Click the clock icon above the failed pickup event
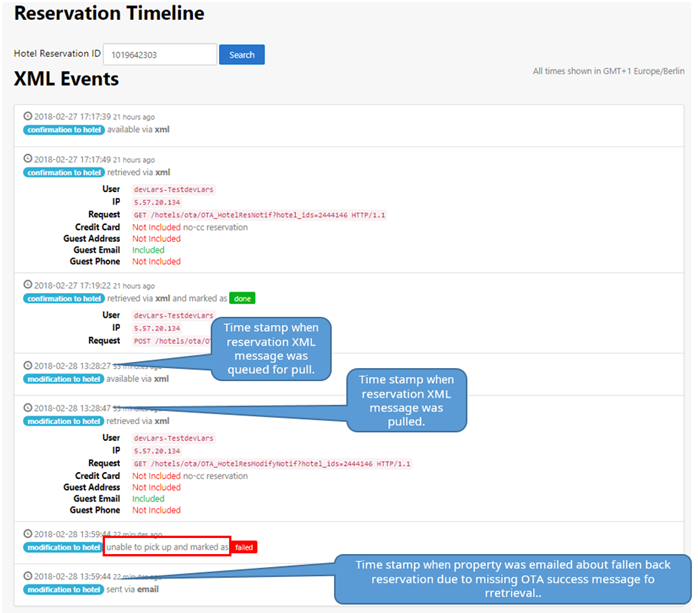Screen dimensions: 698x613 coord(28,534)
